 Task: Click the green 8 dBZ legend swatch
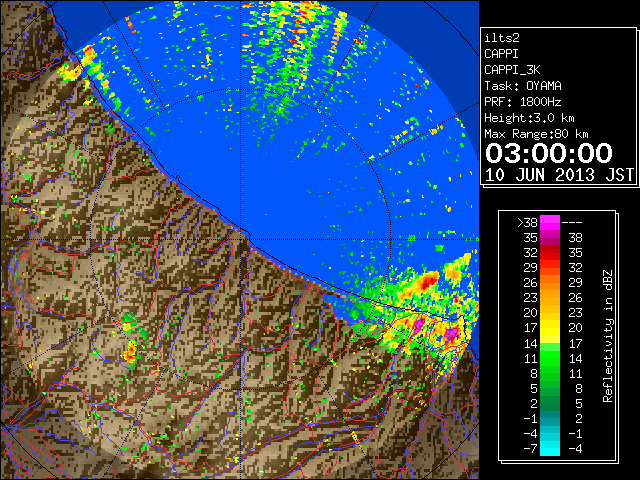click(x=550, y=373)
